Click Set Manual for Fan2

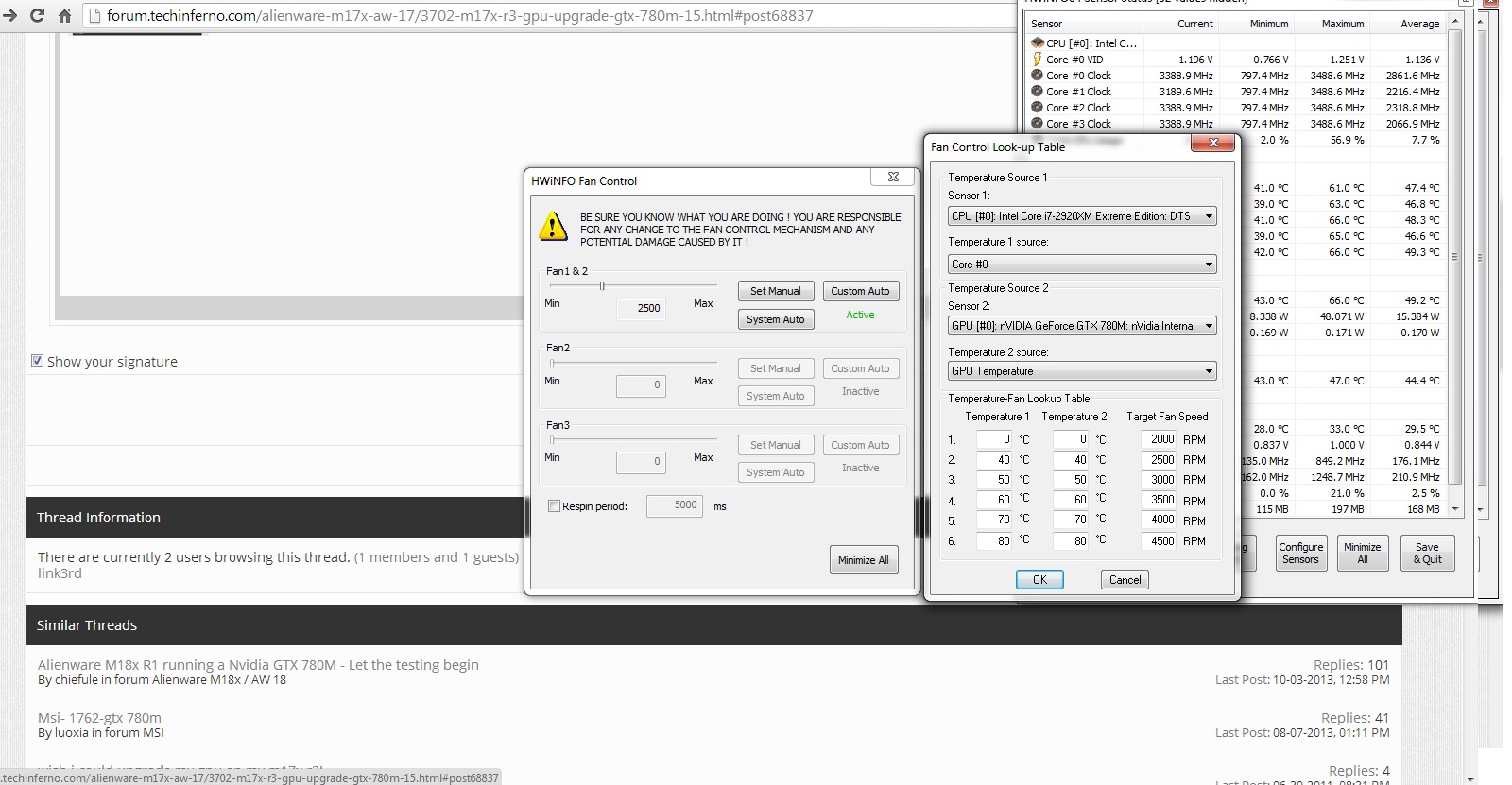coord(775,368)
